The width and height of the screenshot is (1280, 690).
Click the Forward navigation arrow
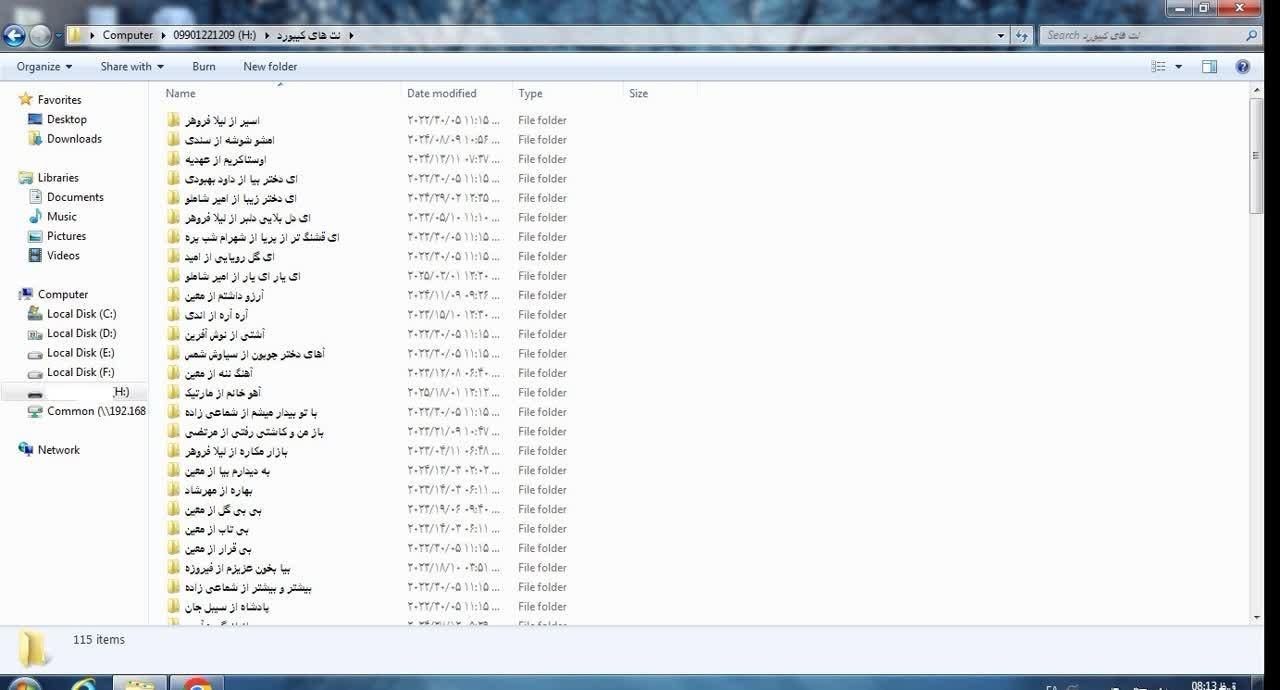[x=41, y=36]
